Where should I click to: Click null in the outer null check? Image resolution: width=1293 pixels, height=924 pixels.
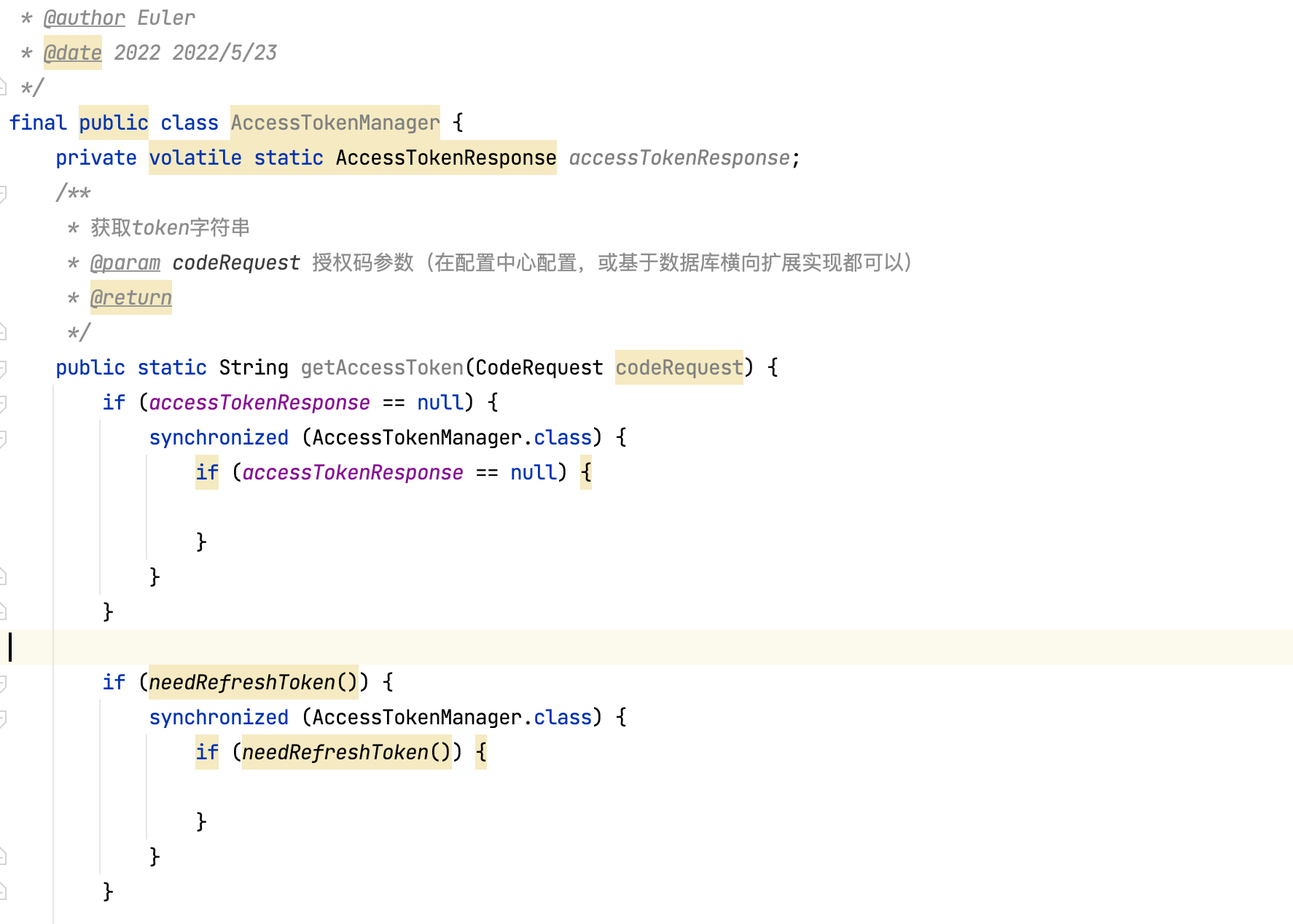(440, 402)
